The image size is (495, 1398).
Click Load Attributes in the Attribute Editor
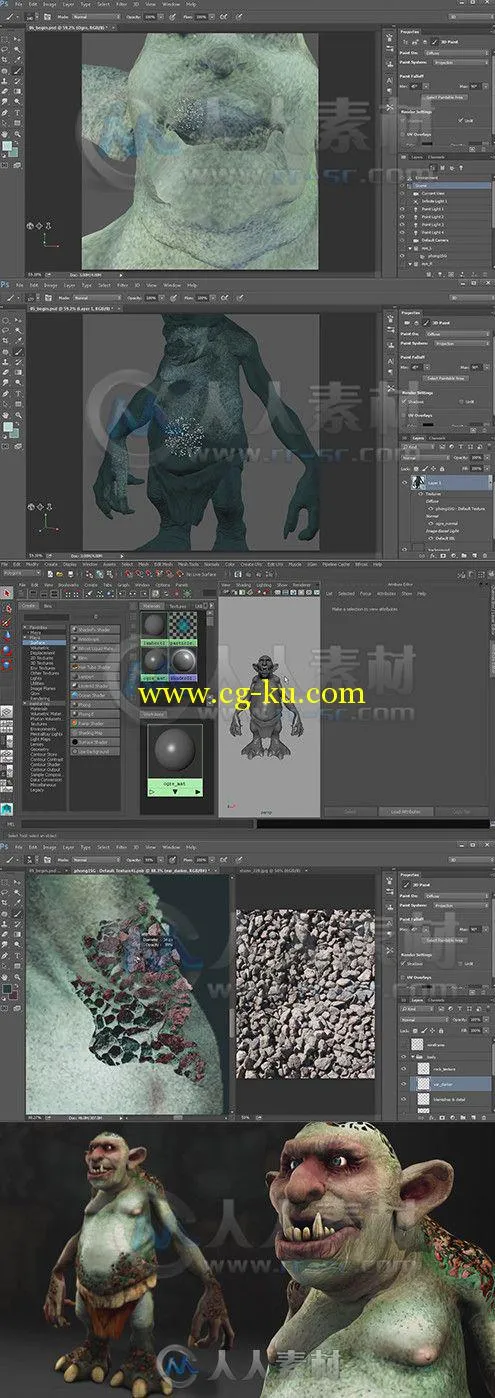pyautogui.click(x=406, y=812)
